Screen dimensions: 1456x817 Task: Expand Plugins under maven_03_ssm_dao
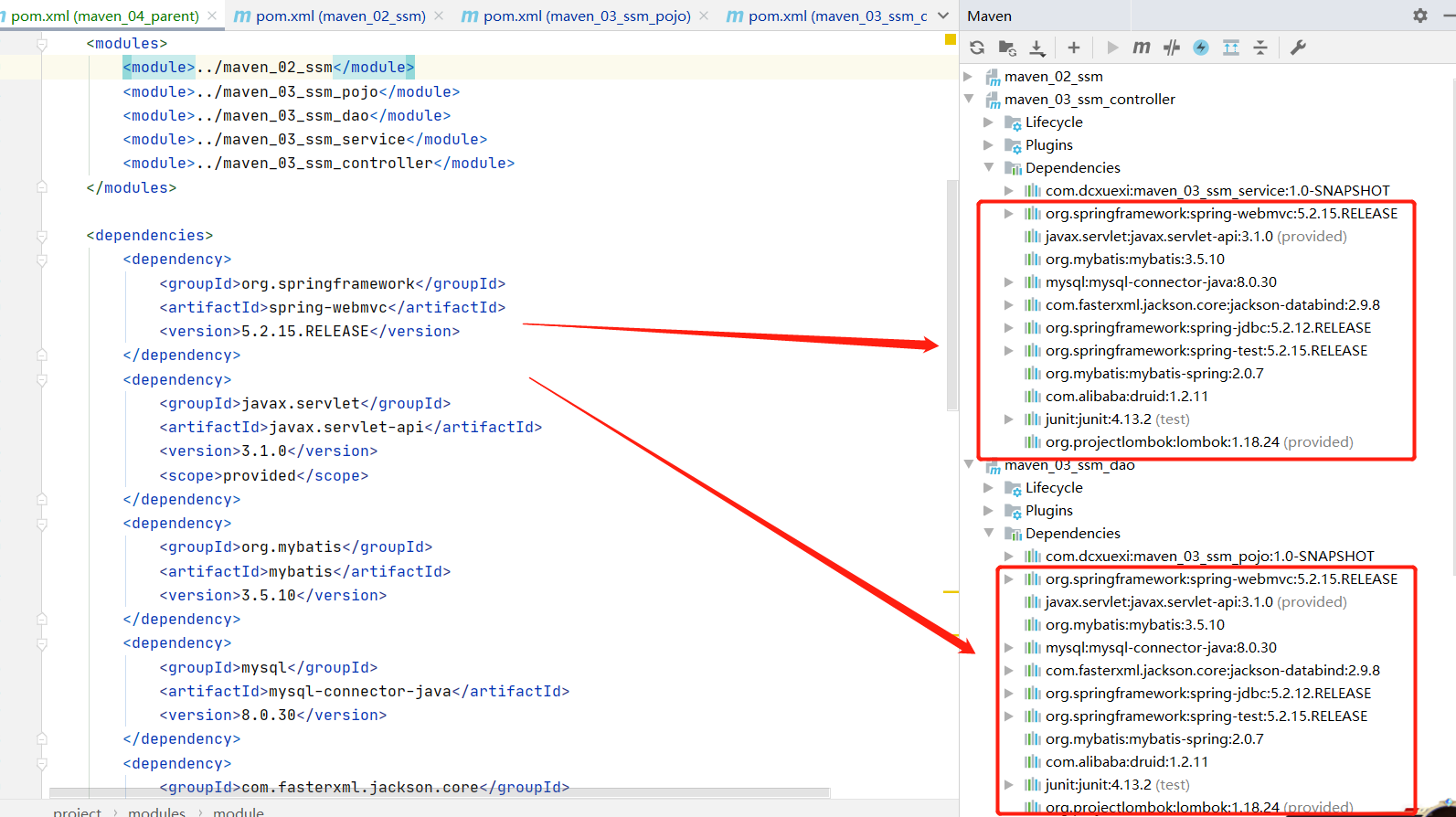[x=989, y=511]
